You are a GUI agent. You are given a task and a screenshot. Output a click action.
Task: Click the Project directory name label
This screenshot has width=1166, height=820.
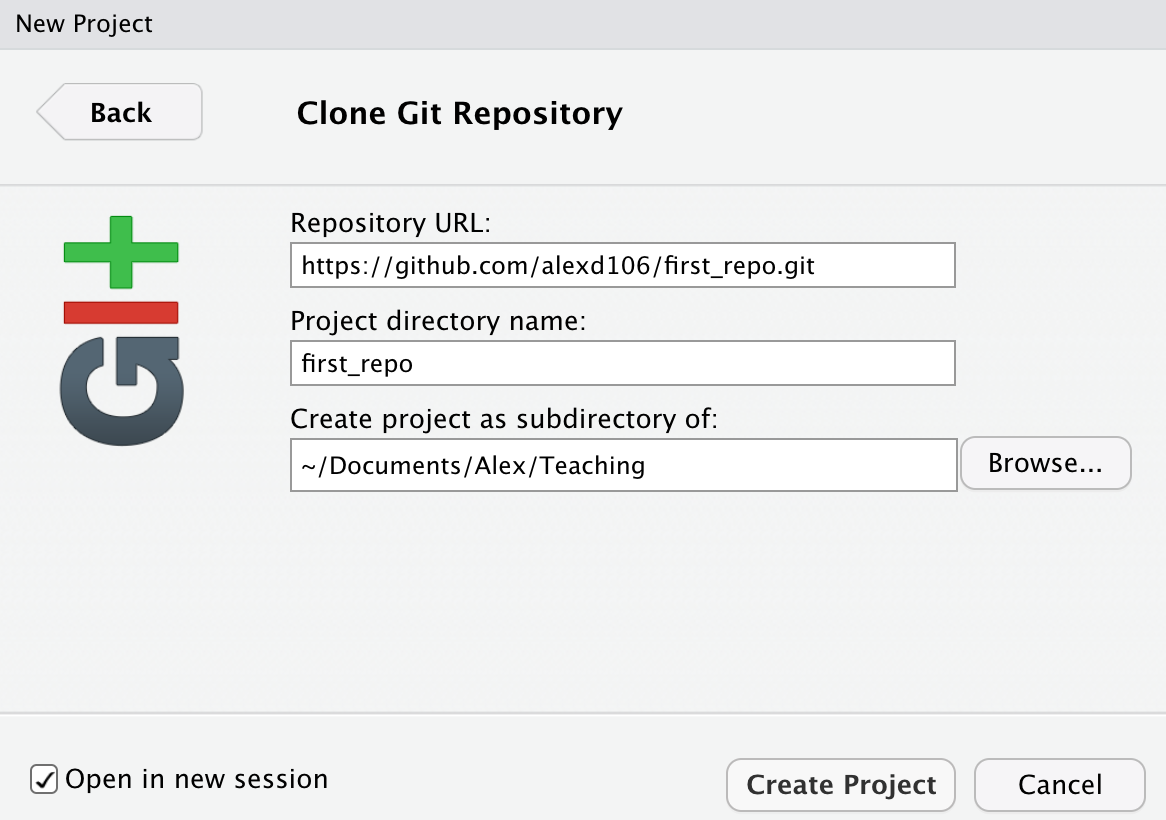[435, 321]
